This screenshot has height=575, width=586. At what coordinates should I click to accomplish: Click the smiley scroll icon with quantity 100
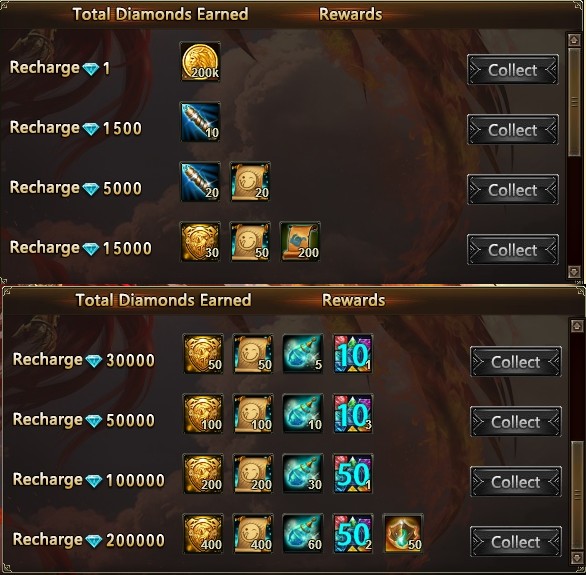click(253, 414)
